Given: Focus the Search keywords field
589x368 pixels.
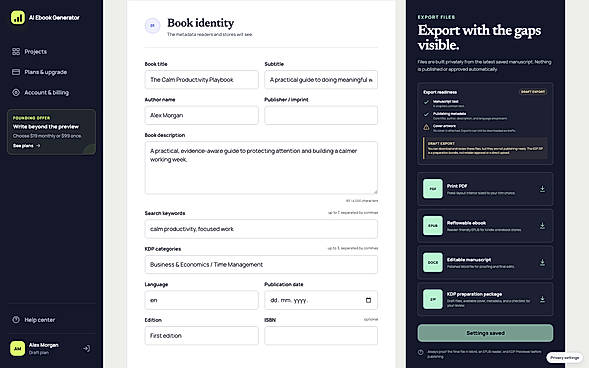Looking at the screenshot, I should (x=261, y=229).
